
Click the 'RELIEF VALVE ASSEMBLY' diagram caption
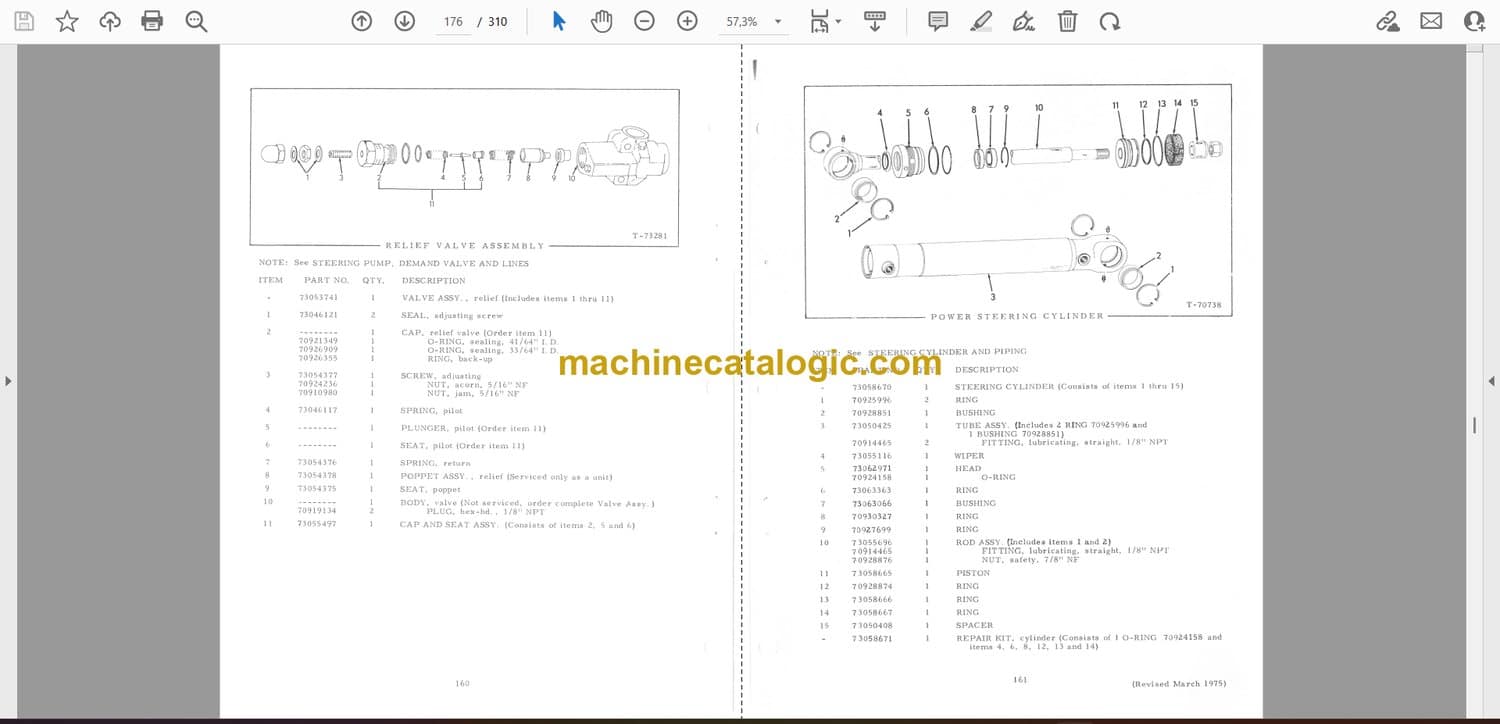[465, 245]
